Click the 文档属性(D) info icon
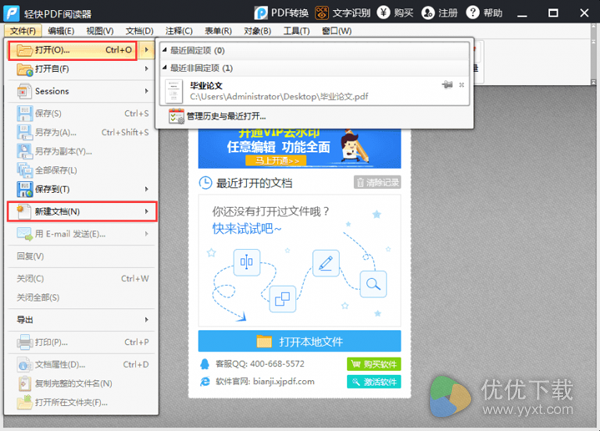The width and height of the screenshot is (600, 431). pyautogui.click(x=24, y=364)
